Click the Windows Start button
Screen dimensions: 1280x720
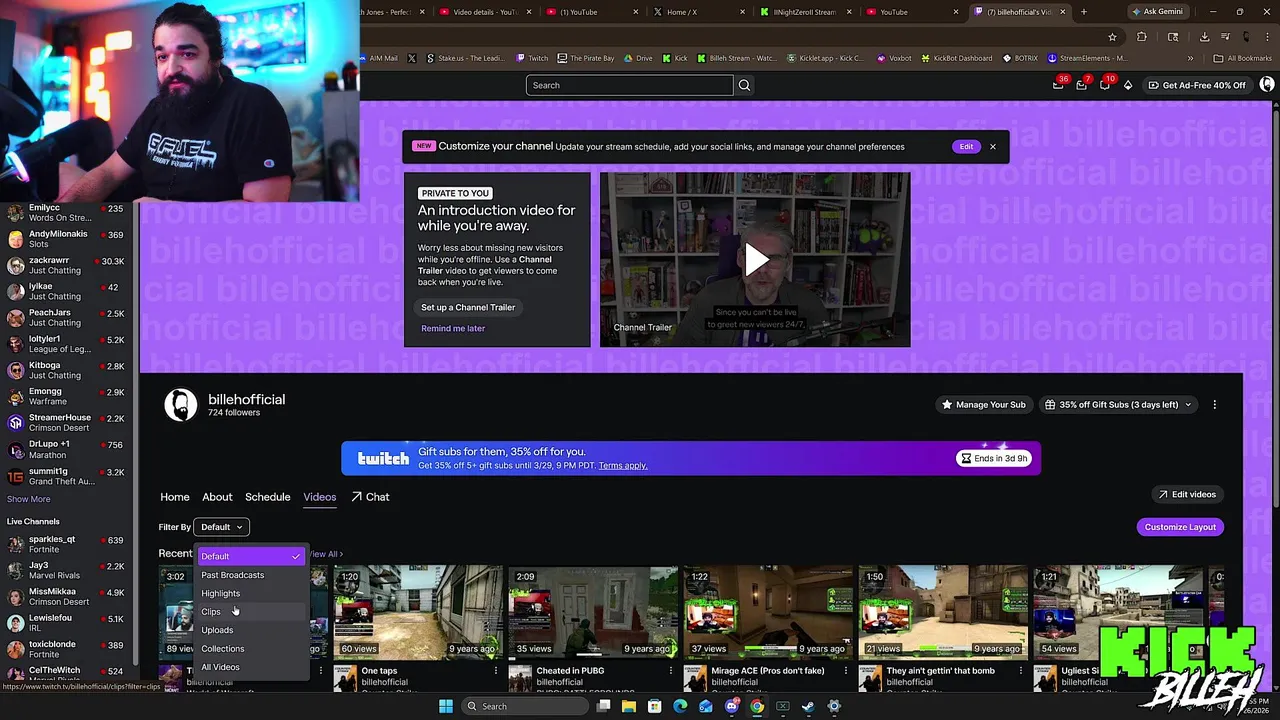point(446,706)
